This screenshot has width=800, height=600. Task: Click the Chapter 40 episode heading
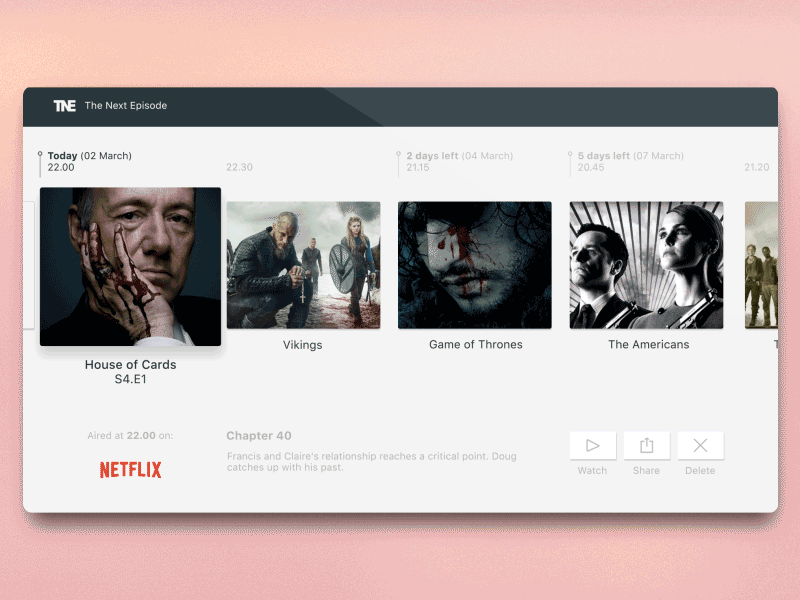(259, 436)
